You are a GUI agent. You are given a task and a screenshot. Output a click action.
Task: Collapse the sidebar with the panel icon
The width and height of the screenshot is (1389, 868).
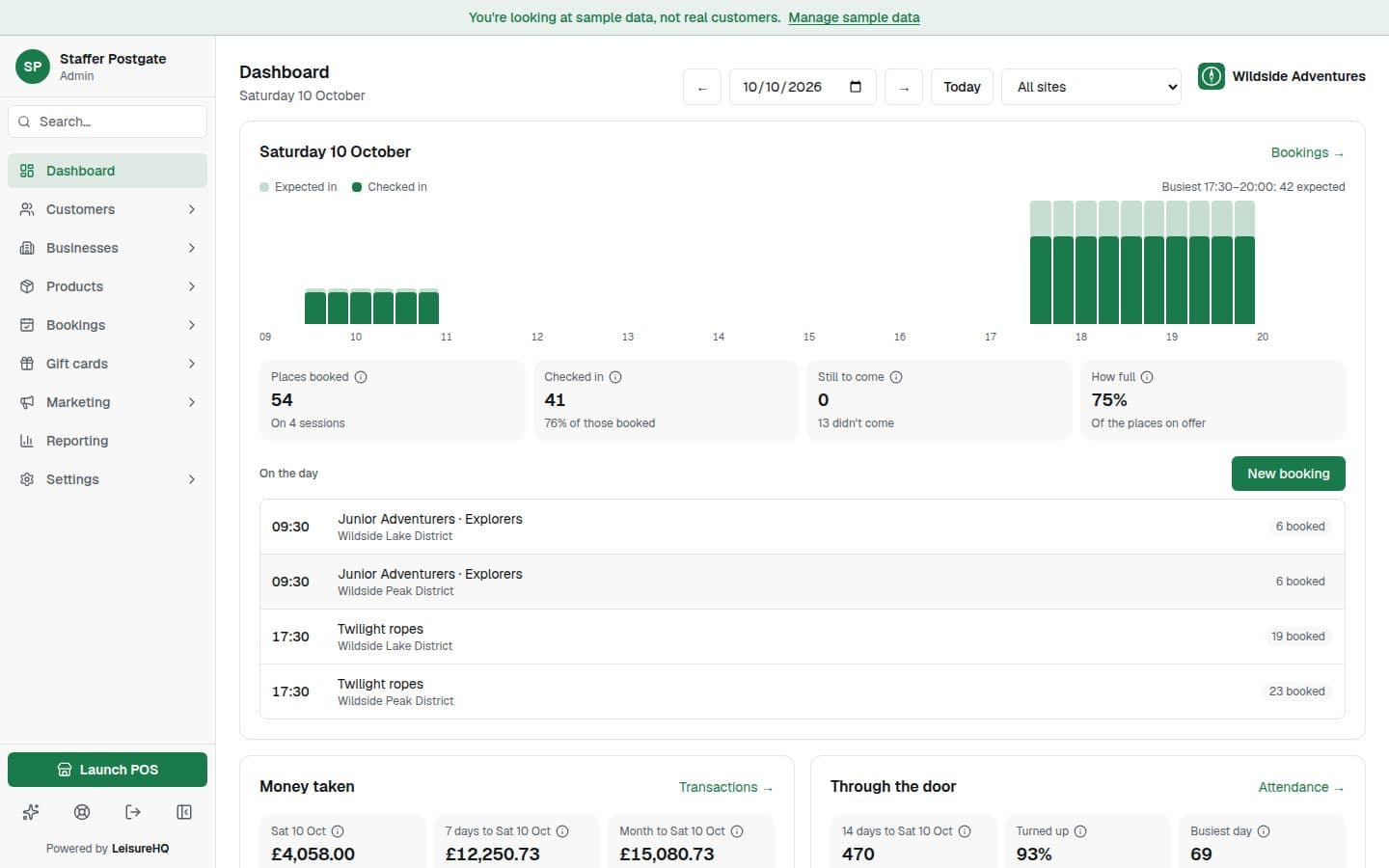pyautogui.click(x=184, y=812)
